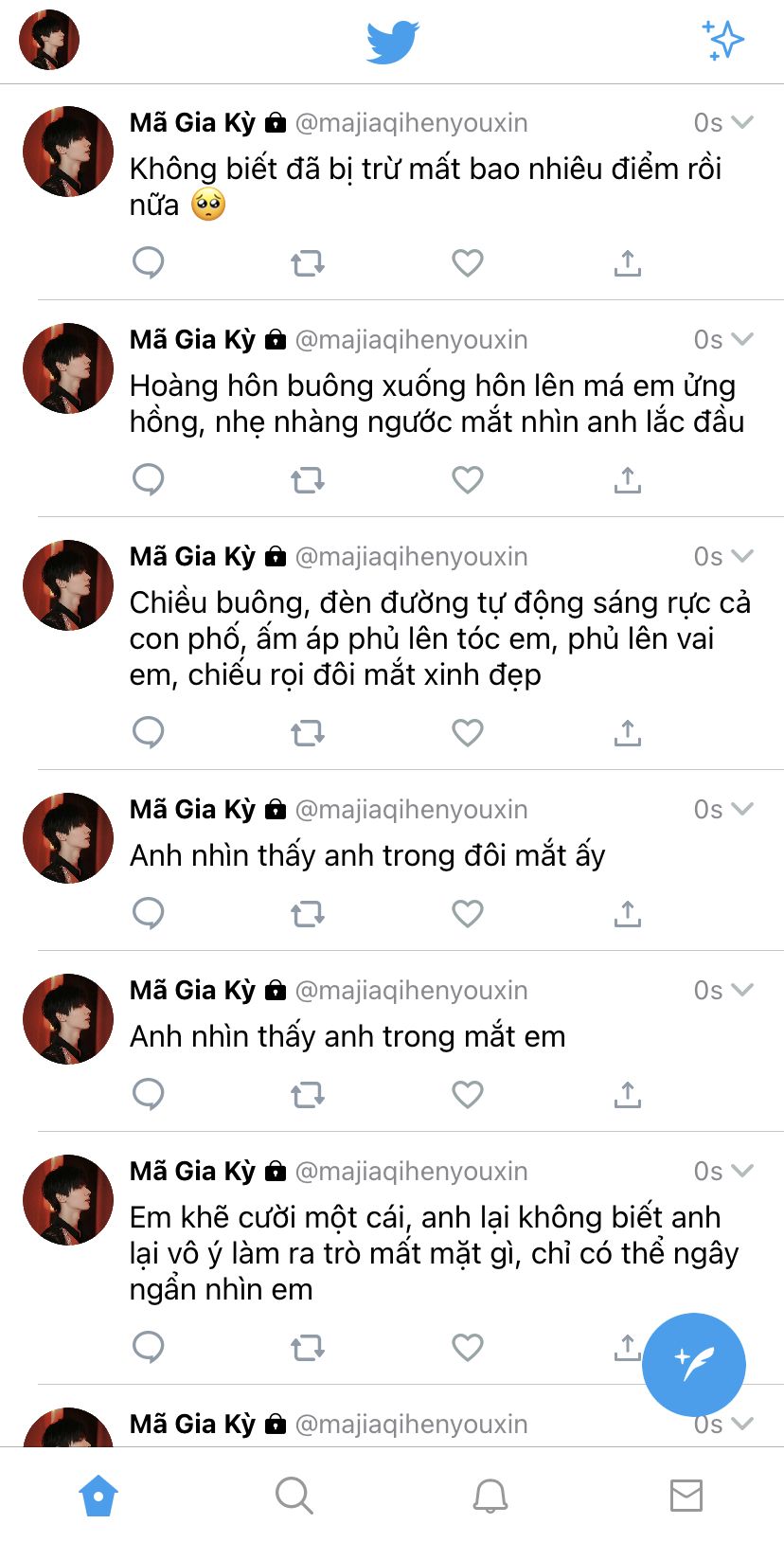Open the profile avatar in the header

pos(49,40)
